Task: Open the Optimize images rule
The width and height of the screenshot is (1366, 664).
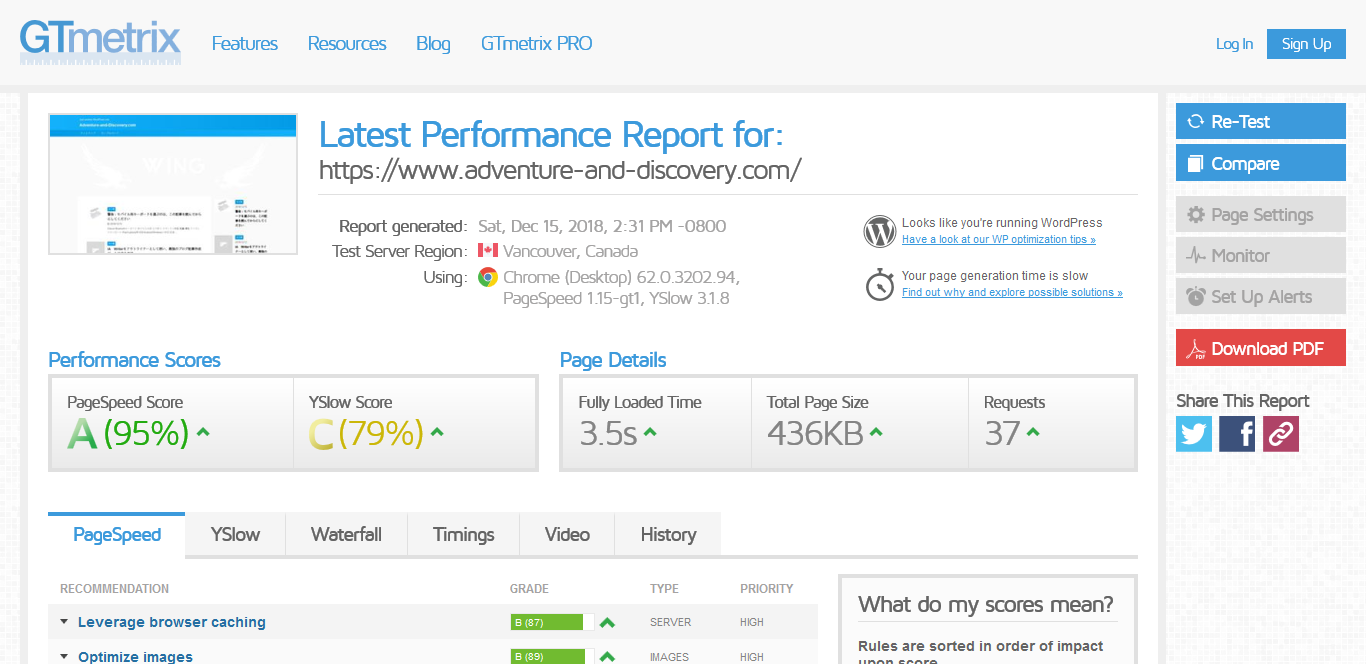Action: click(135, 657)
